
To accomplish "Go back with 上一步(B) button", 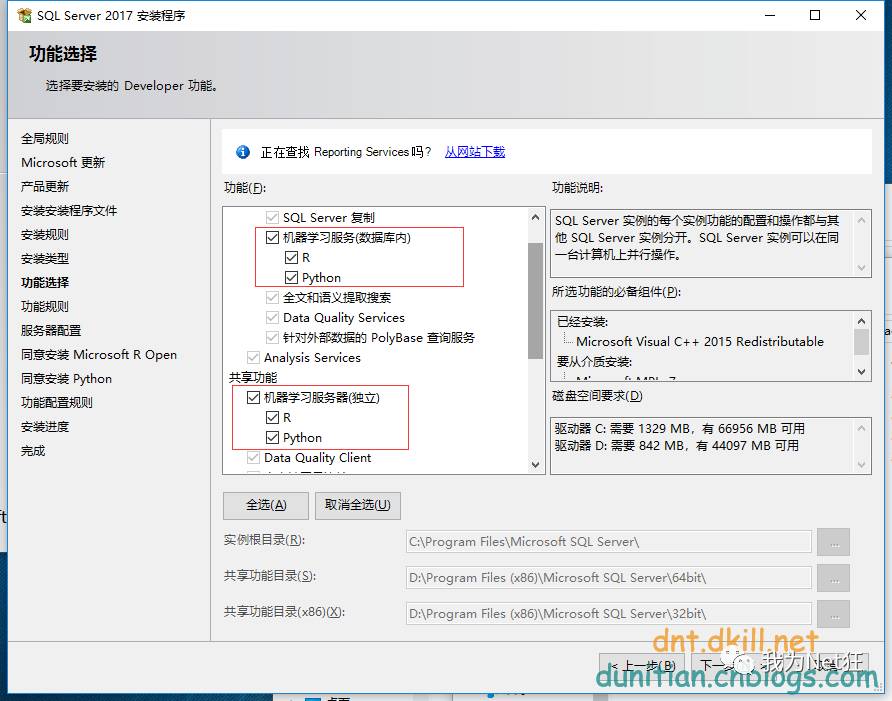I will [643, 665].
